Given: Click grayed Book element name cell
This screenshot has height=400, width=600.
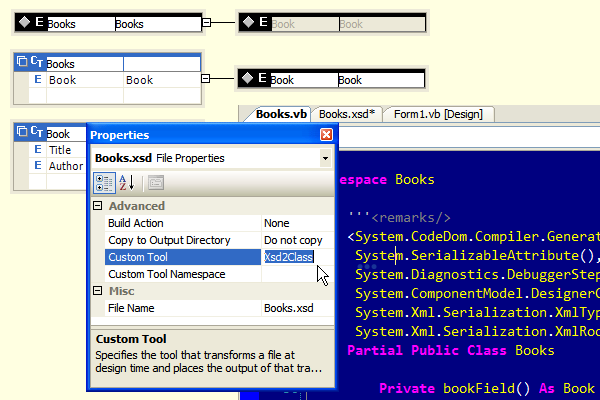Looking at the screenshot, I should click(305, 24).
